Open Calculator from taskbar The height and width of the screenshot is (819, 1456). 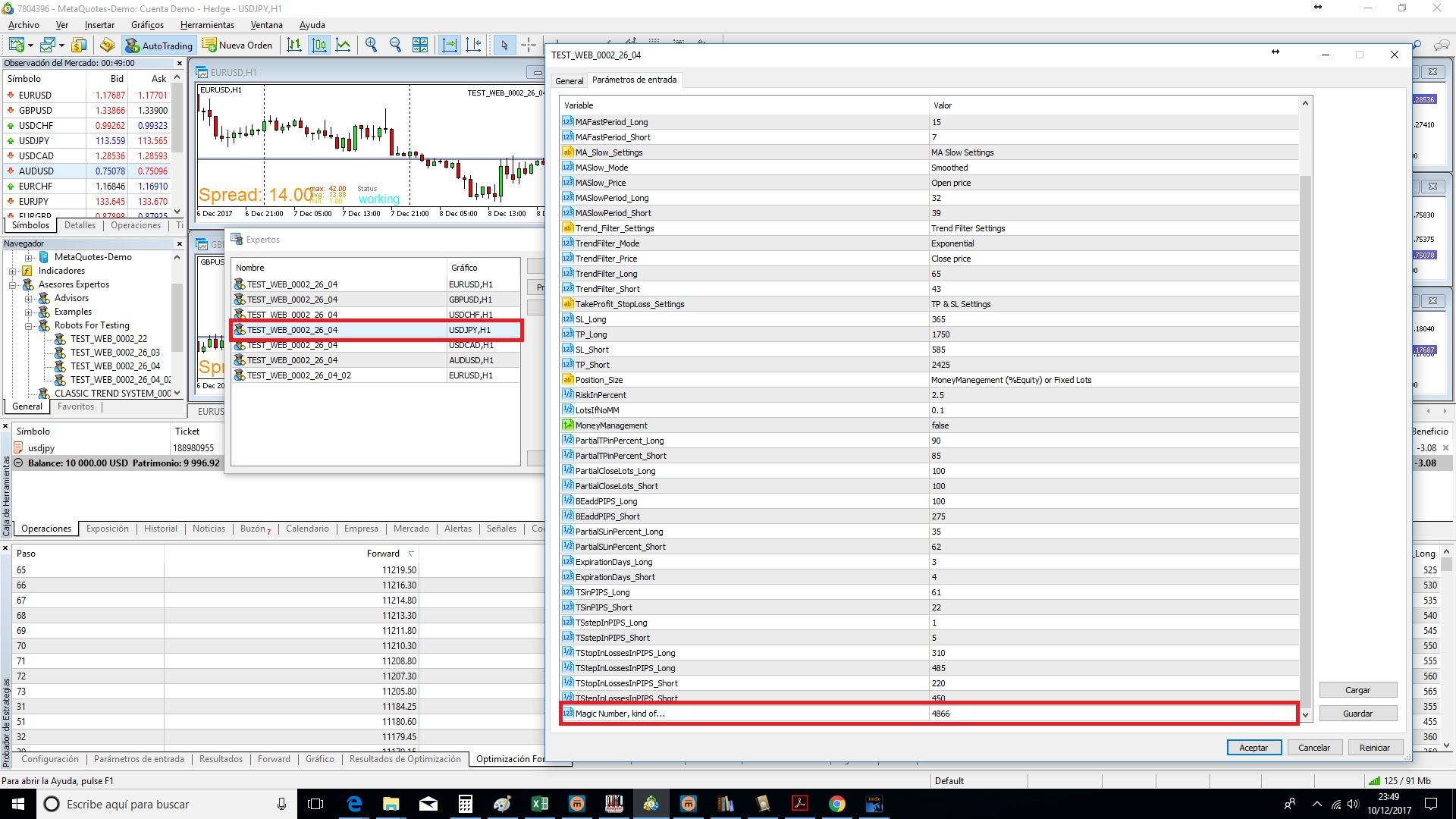pos(466,804)
